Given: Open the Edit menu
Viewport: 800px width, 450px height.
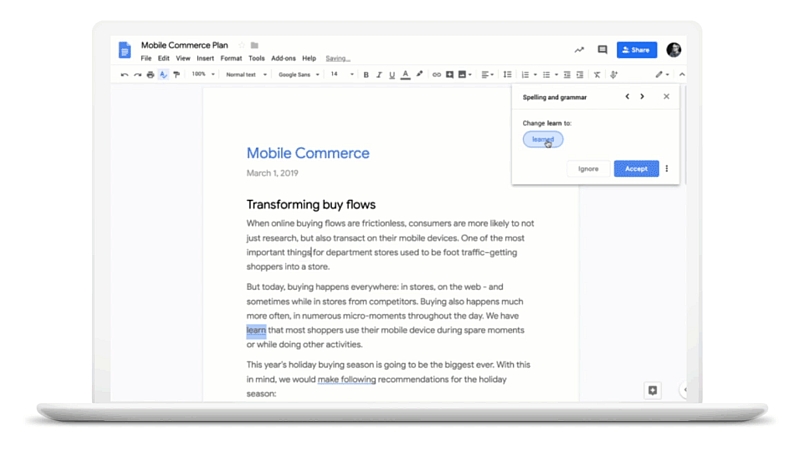Looking at the screenshot, I should coord(163,59).
